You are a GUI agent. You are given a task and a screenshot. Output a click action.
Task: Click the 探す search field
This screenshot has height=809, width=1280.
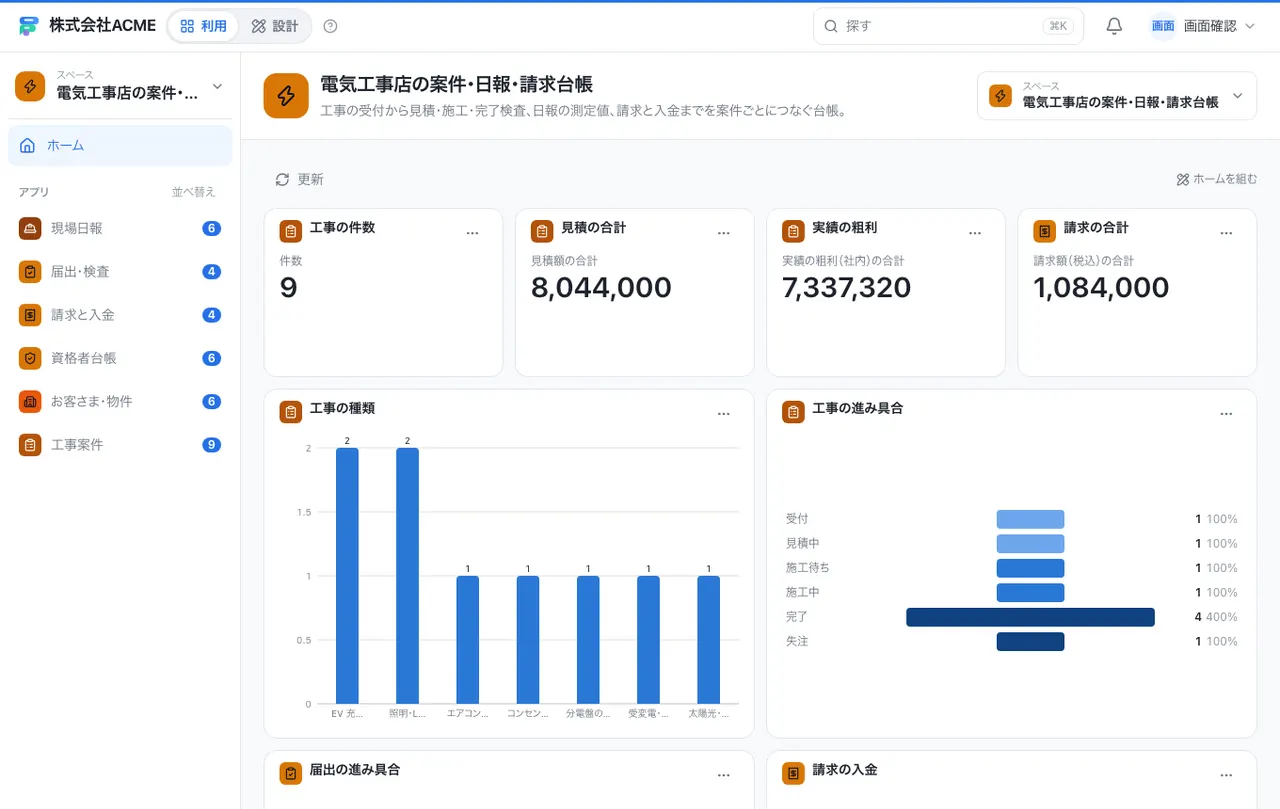[x=948, y=26]
